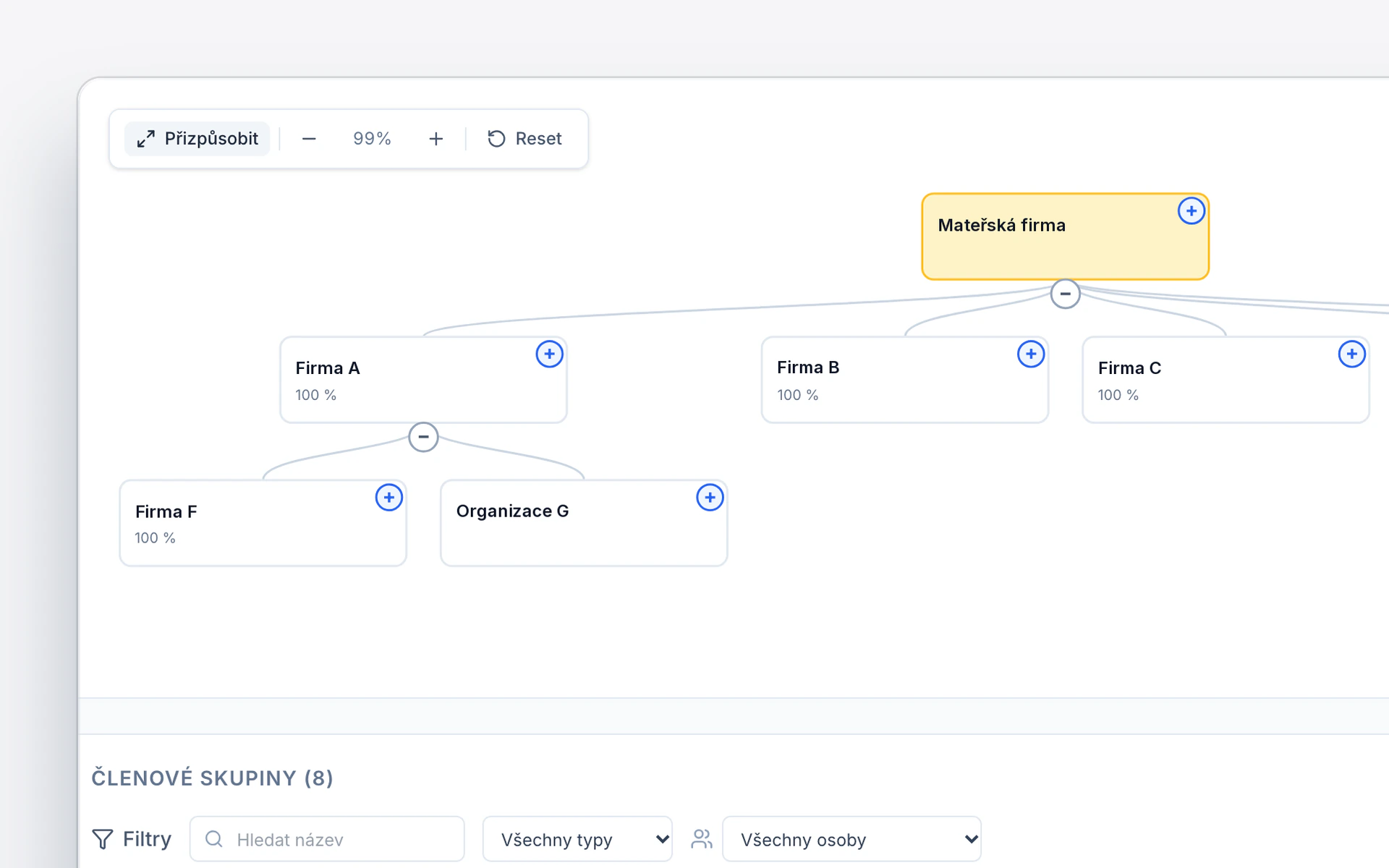Click the plus icon on Organizace G

710,497
